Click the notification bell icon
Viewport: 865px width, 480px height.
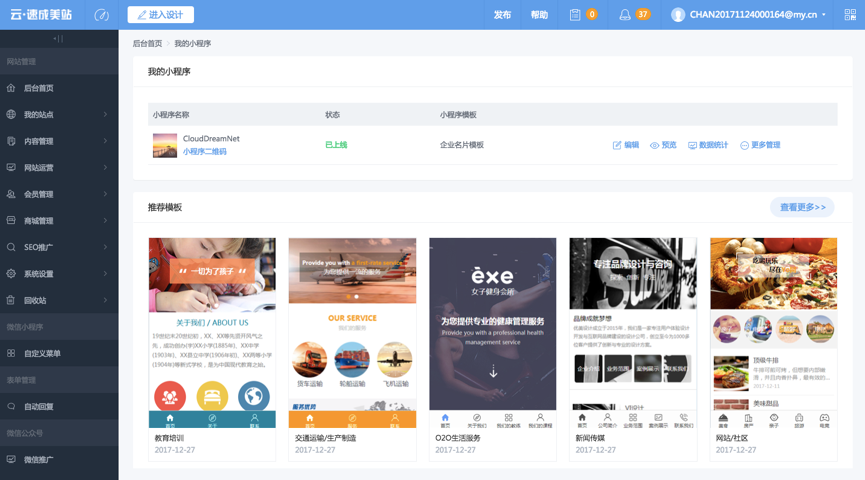point(624,15)
